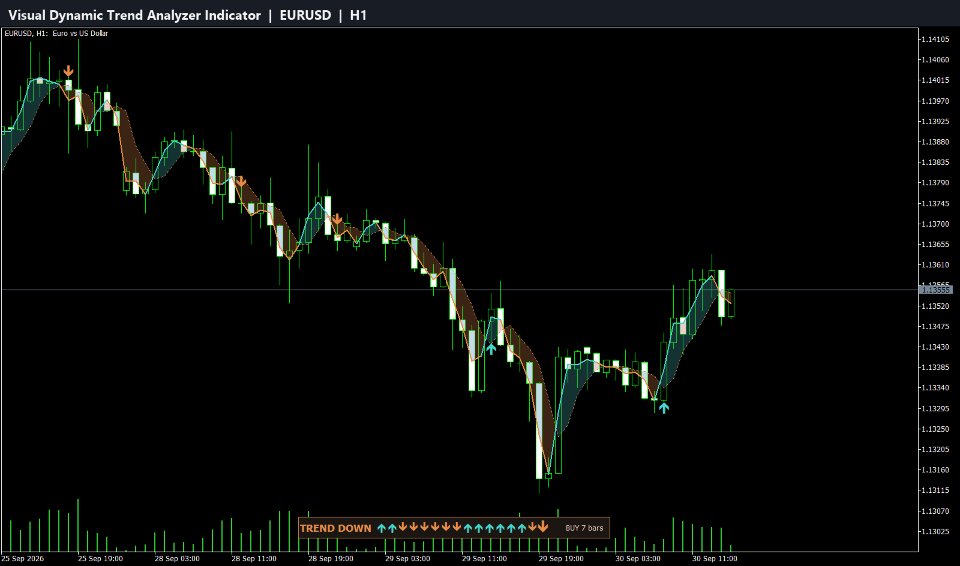The image size is (960, 566).
Task: Click the cyan buy arrow near the 1.13295 level
Action: point(664,407)
